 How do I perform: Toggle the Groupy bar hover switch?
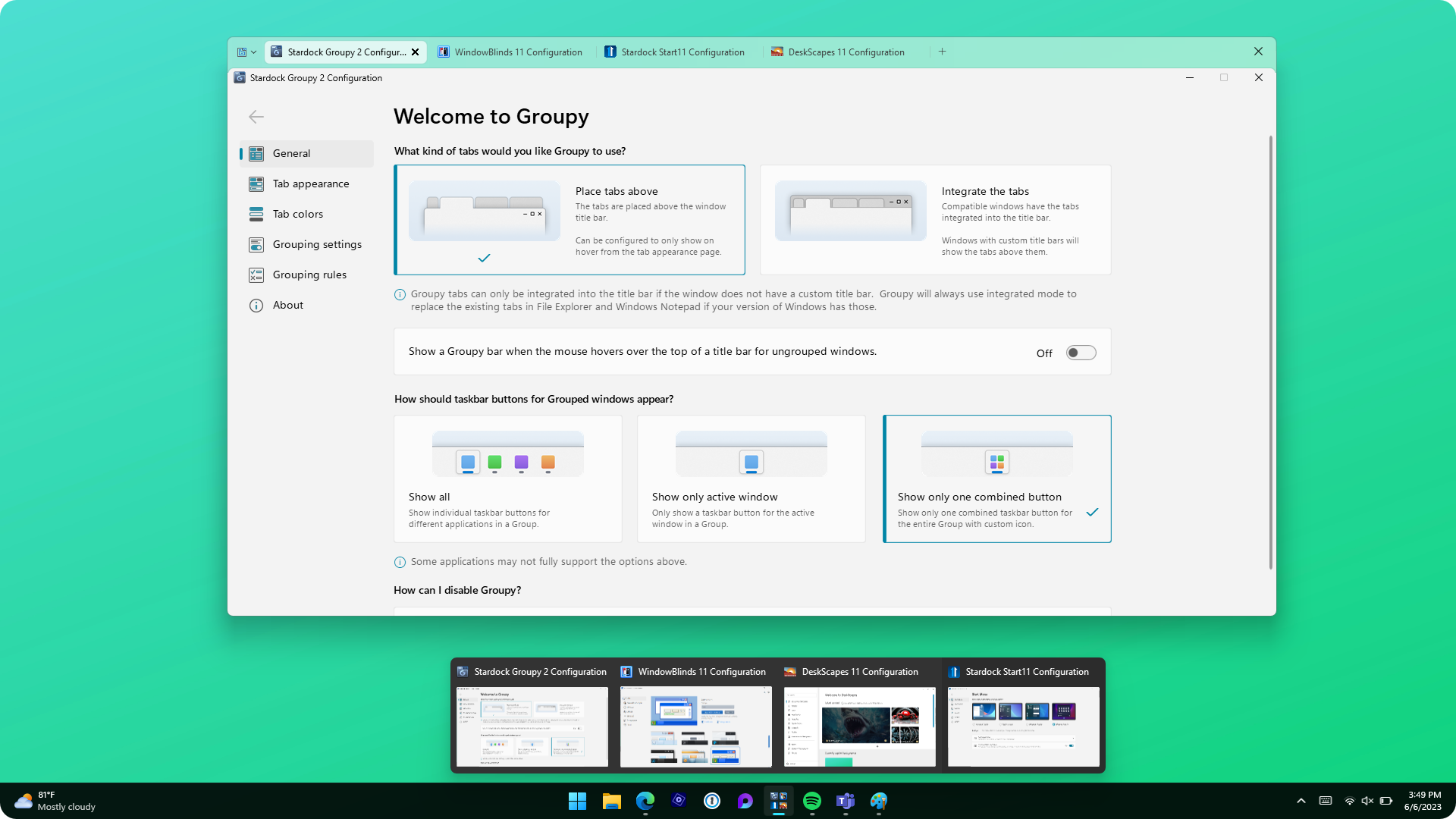coord(1081,353)
